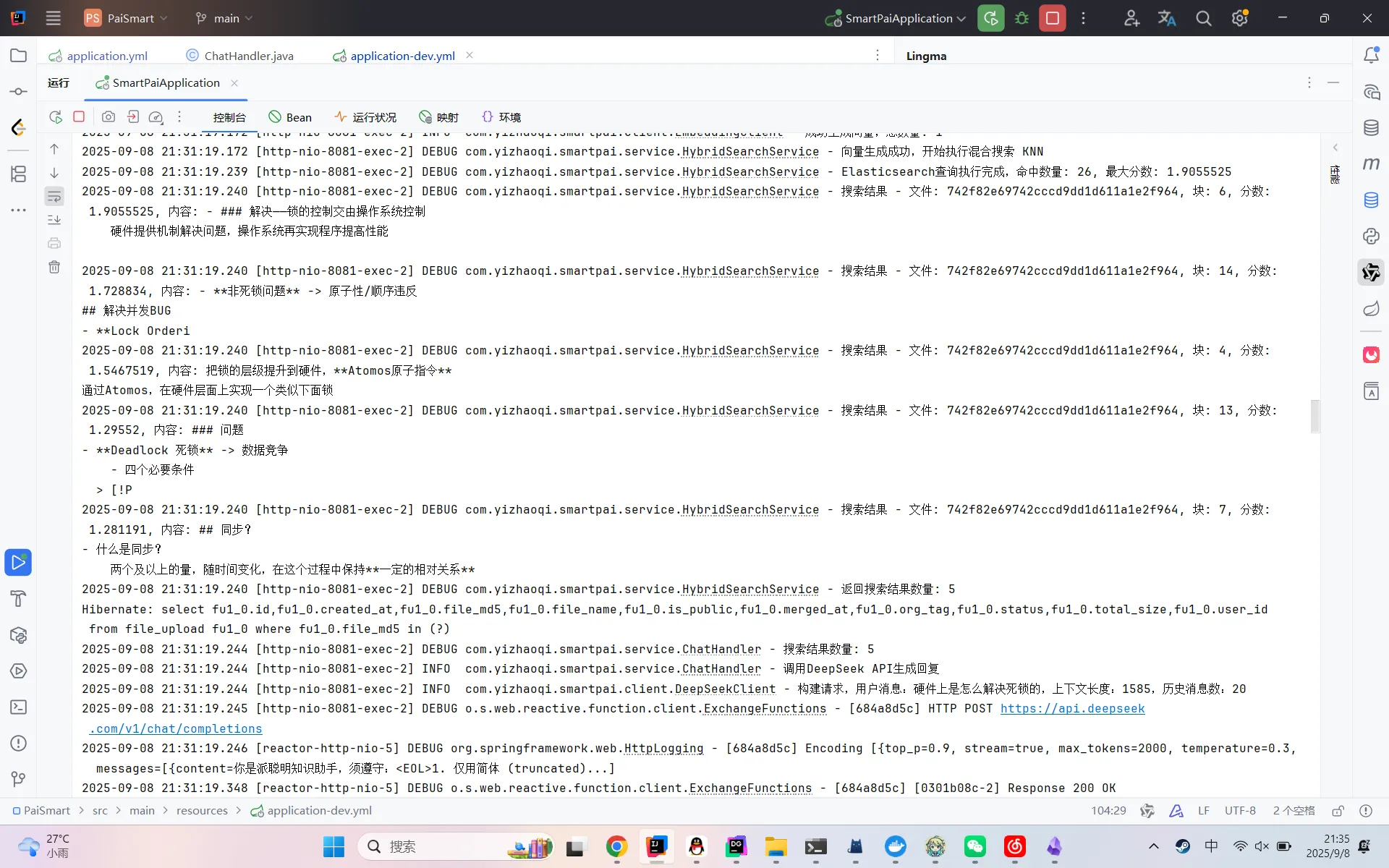Open the api.deepseek URL link in console
1389x868 pixels.
(x=1072, y=709)
